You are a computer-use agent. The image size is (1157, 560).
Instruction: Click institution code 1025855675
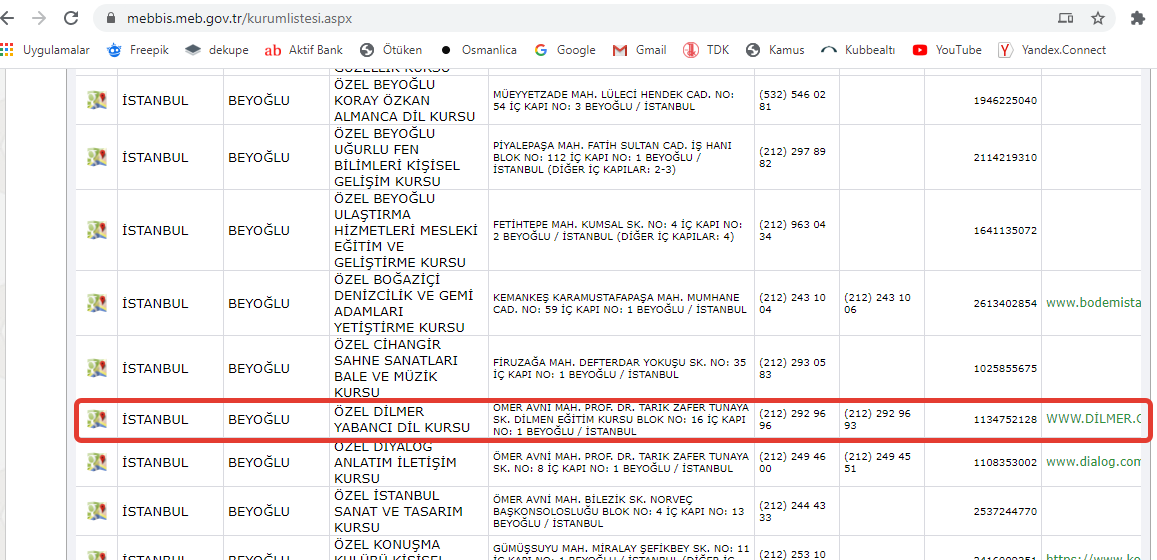[1005, 367]
